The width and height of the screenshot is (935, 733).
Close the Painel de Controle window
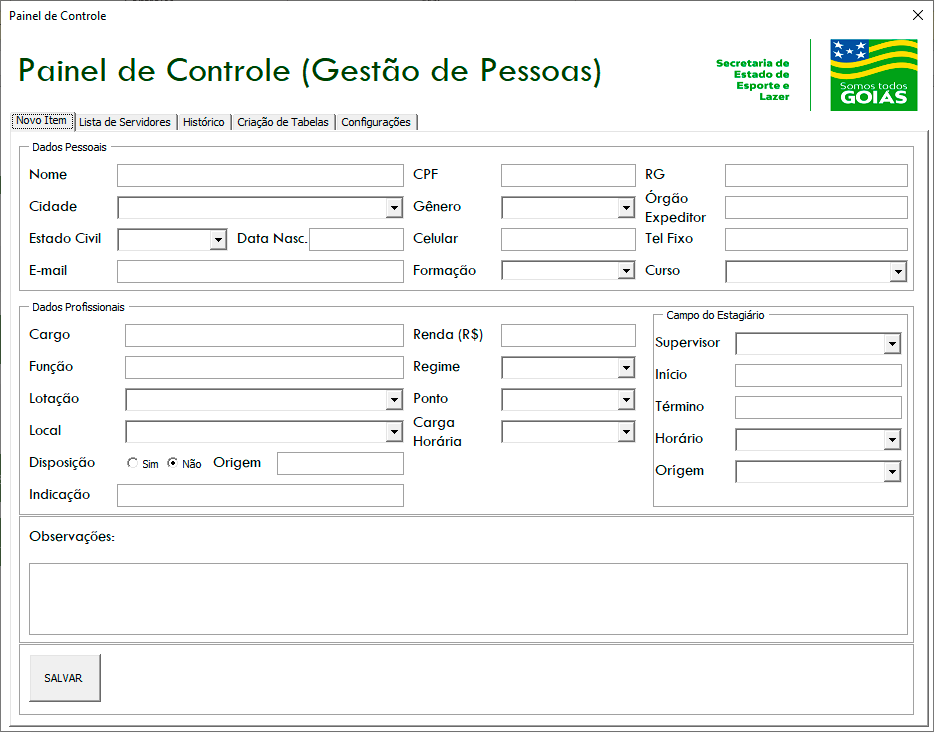coord(918,16)
